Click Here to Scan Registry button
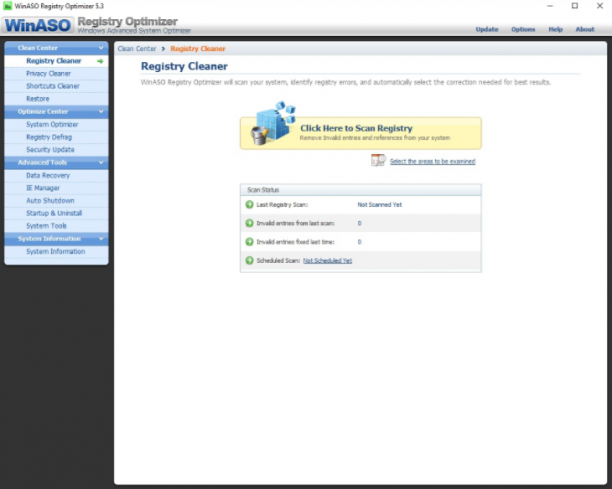 (361, 133)
